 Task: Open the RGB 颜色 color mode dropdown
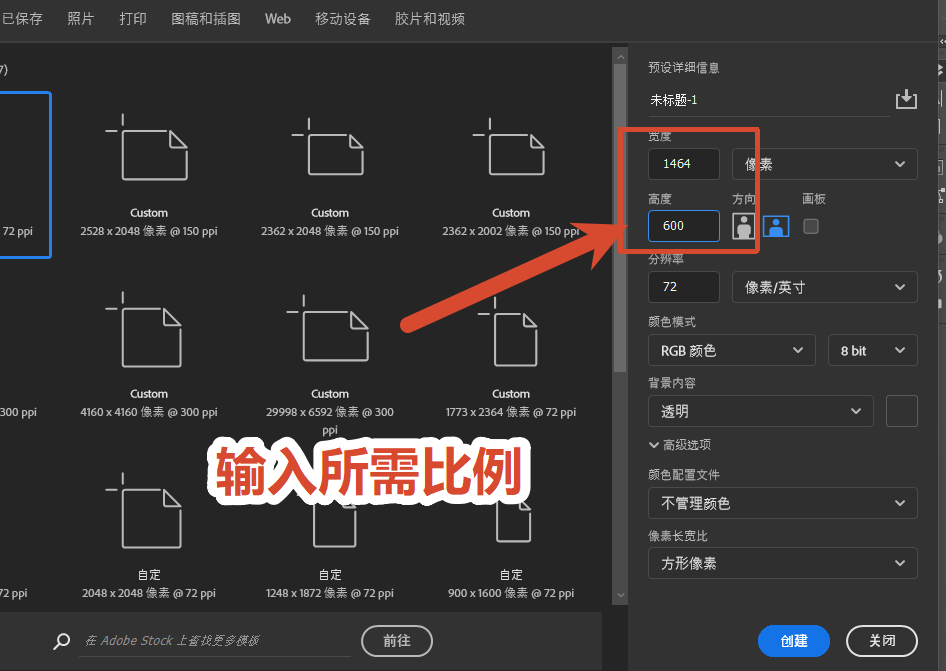731,351
